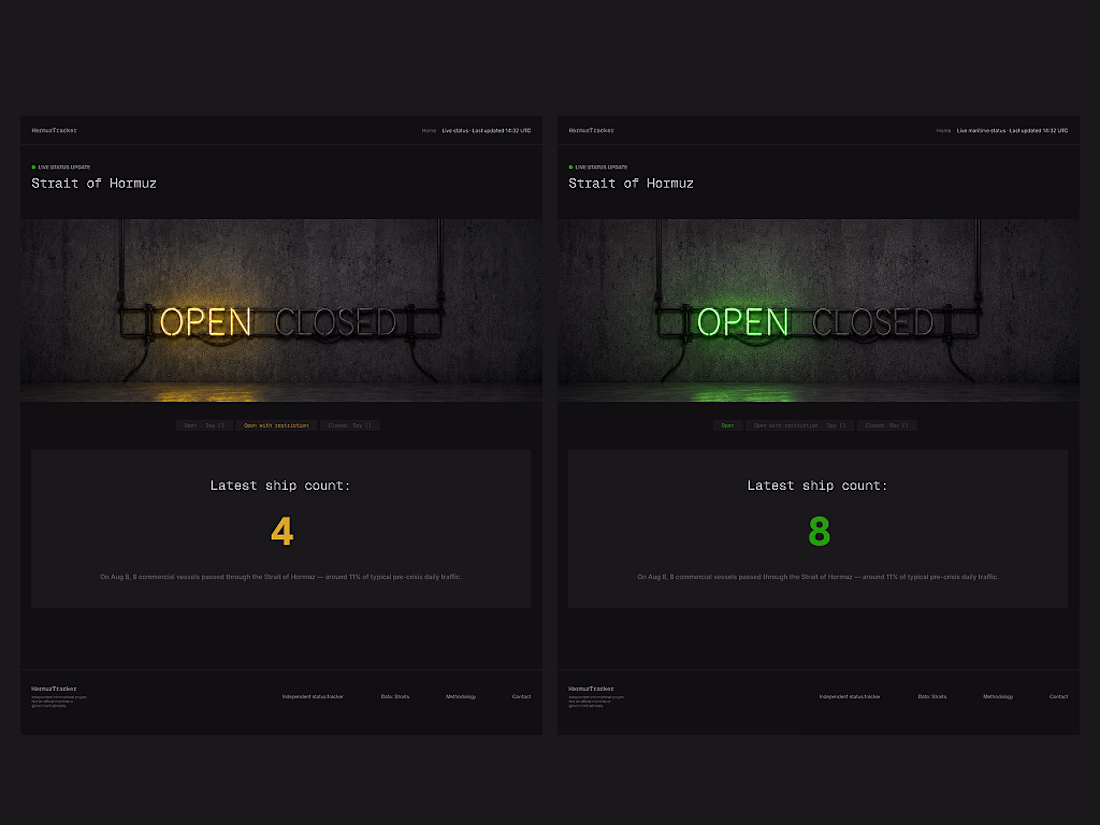Click green ship count number 8
The width and height of the screenshot is (1100, 825).
pyautogui.click(x=819, y=531)
